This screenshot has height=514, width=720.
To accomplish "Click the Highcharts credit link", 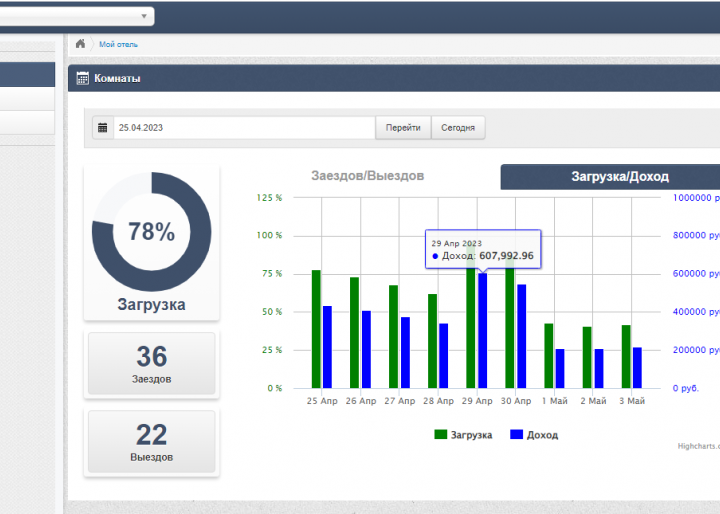I will (x=698, y=446).
